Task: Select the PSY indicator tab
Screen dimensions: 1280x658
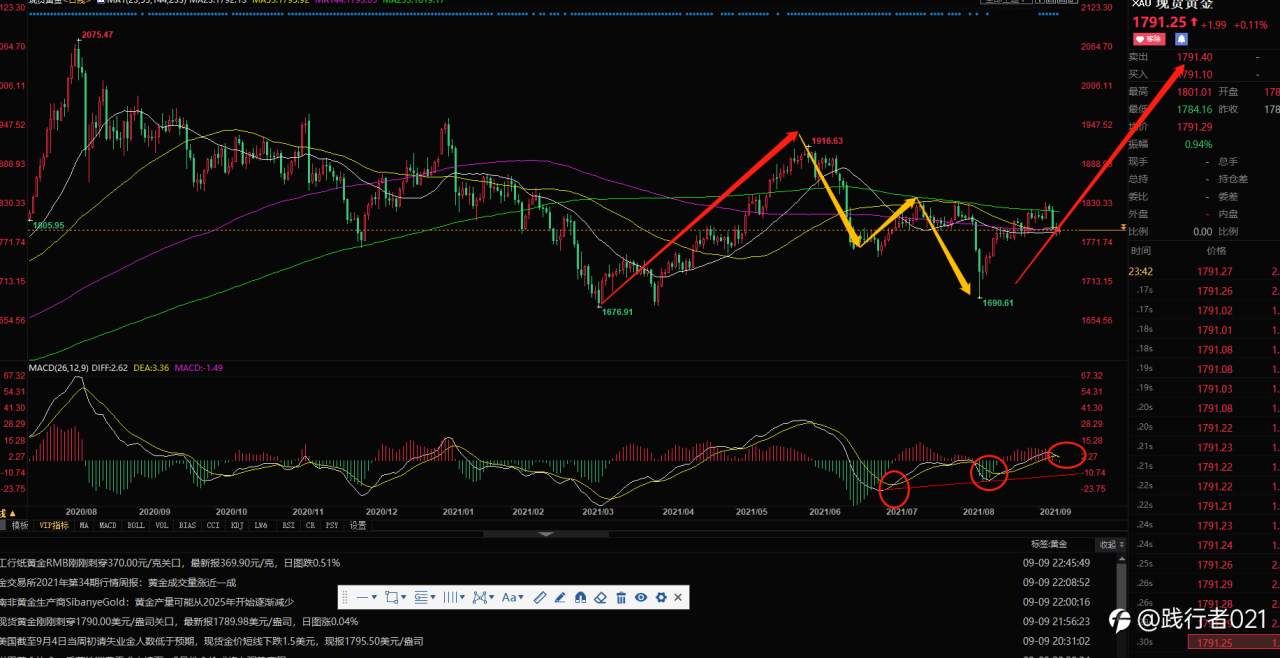Action: click(332, 524)
